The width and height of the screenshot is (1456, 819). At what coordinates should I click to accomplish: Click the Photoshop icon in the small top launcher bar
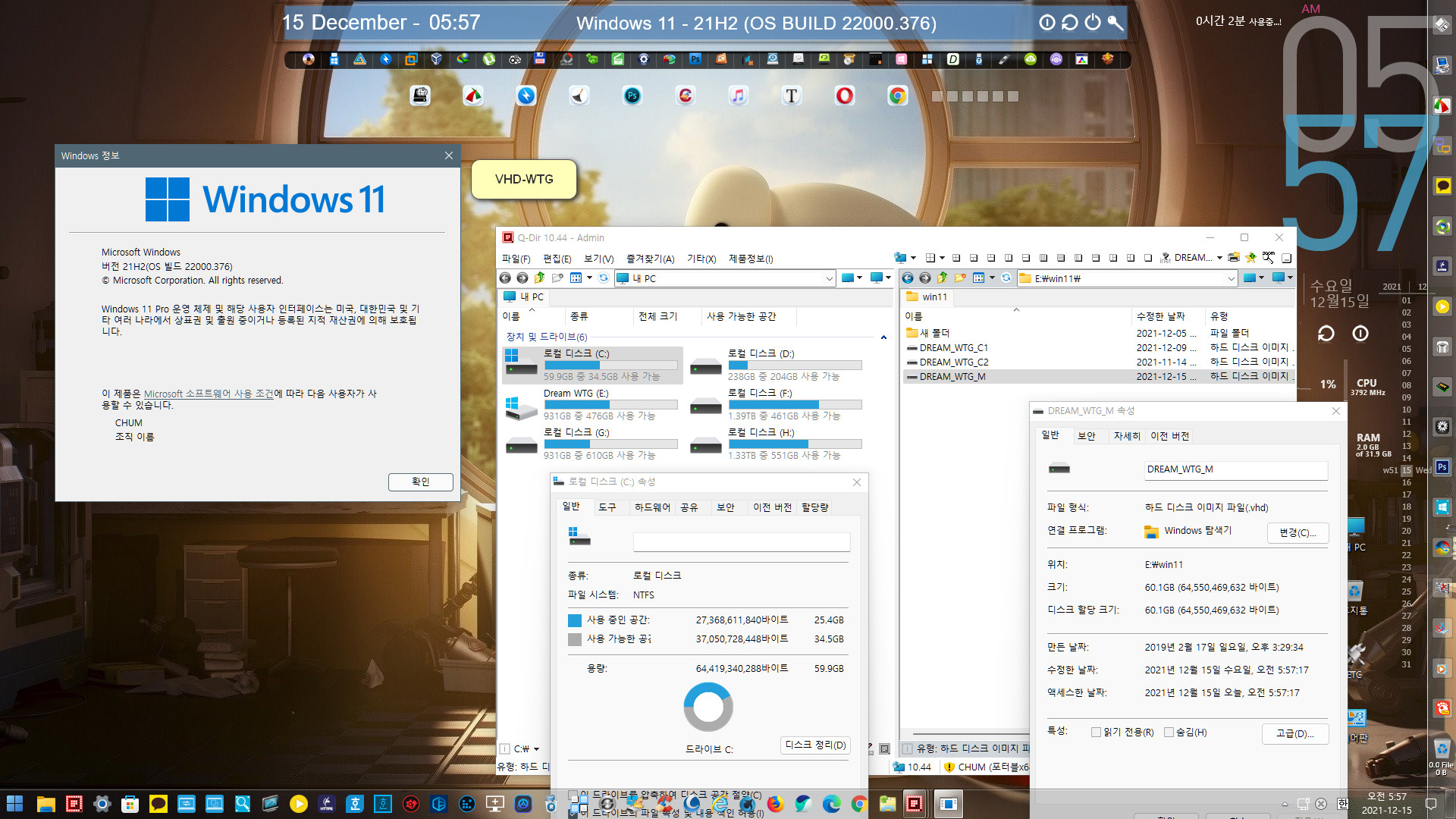coord(695,59)
